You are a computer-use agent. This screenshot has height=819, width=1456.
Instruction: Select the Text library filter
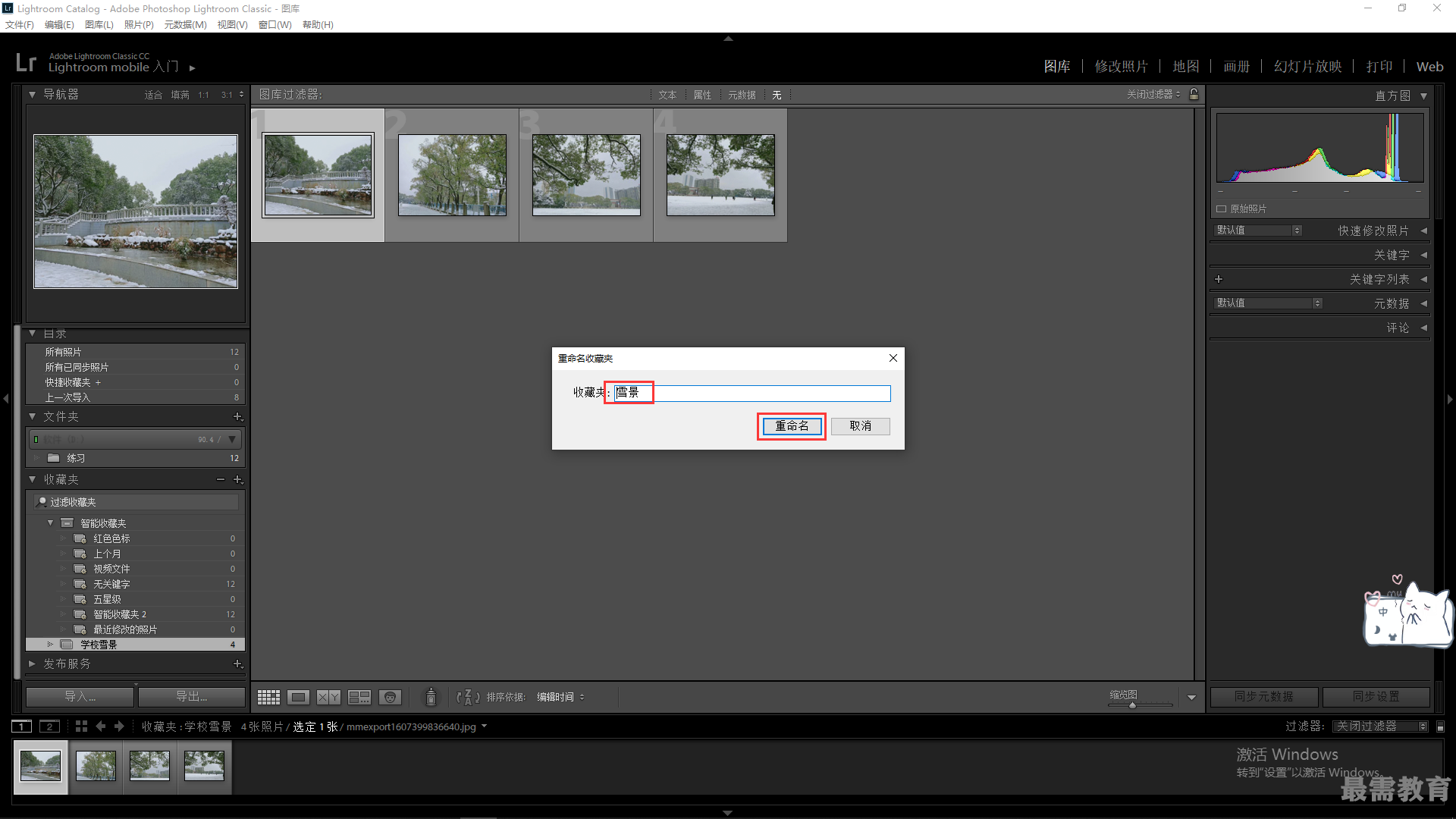pyautogui.click(x=667, y=95)
